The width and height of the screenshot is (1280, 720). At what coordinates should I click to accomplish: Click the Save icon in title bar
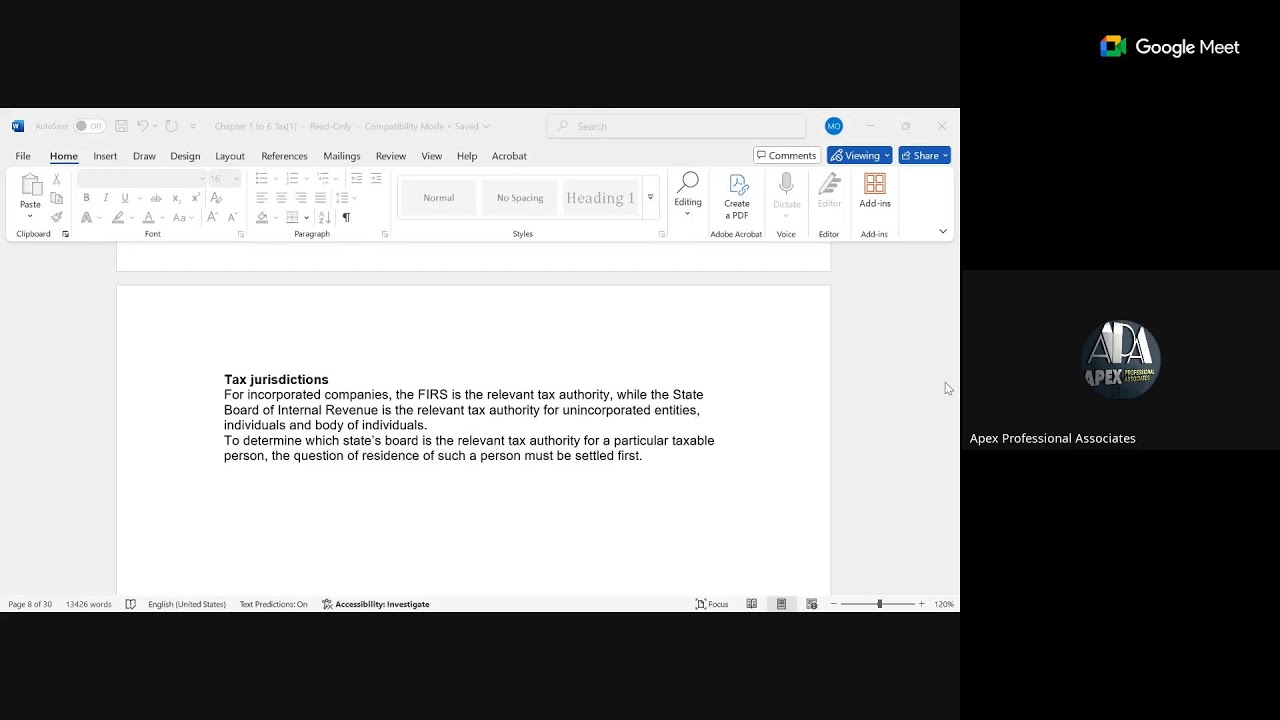[x=121, y=126]
